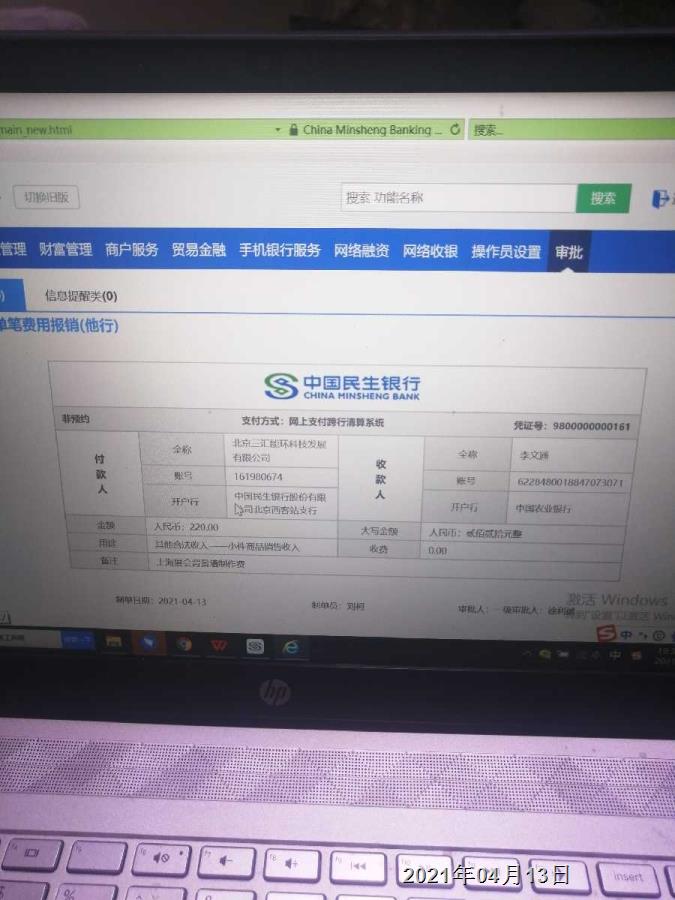The image size is (675, 900).
Task: Click the fee value 0.00
Action: (x=437, y=550)
